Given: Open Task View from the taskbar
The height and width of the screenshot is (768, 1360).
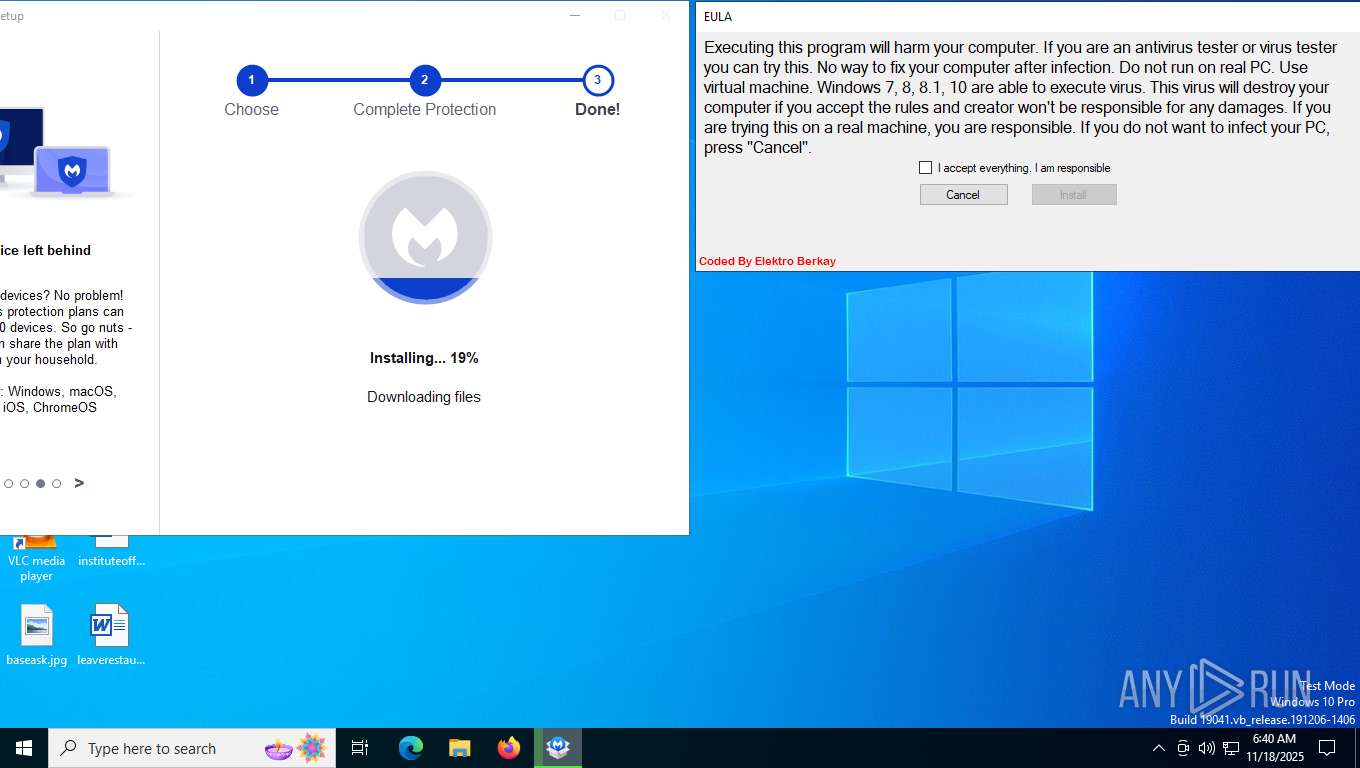Looking at the screenshot, I should pyautogui.click(x=360, y=748).
